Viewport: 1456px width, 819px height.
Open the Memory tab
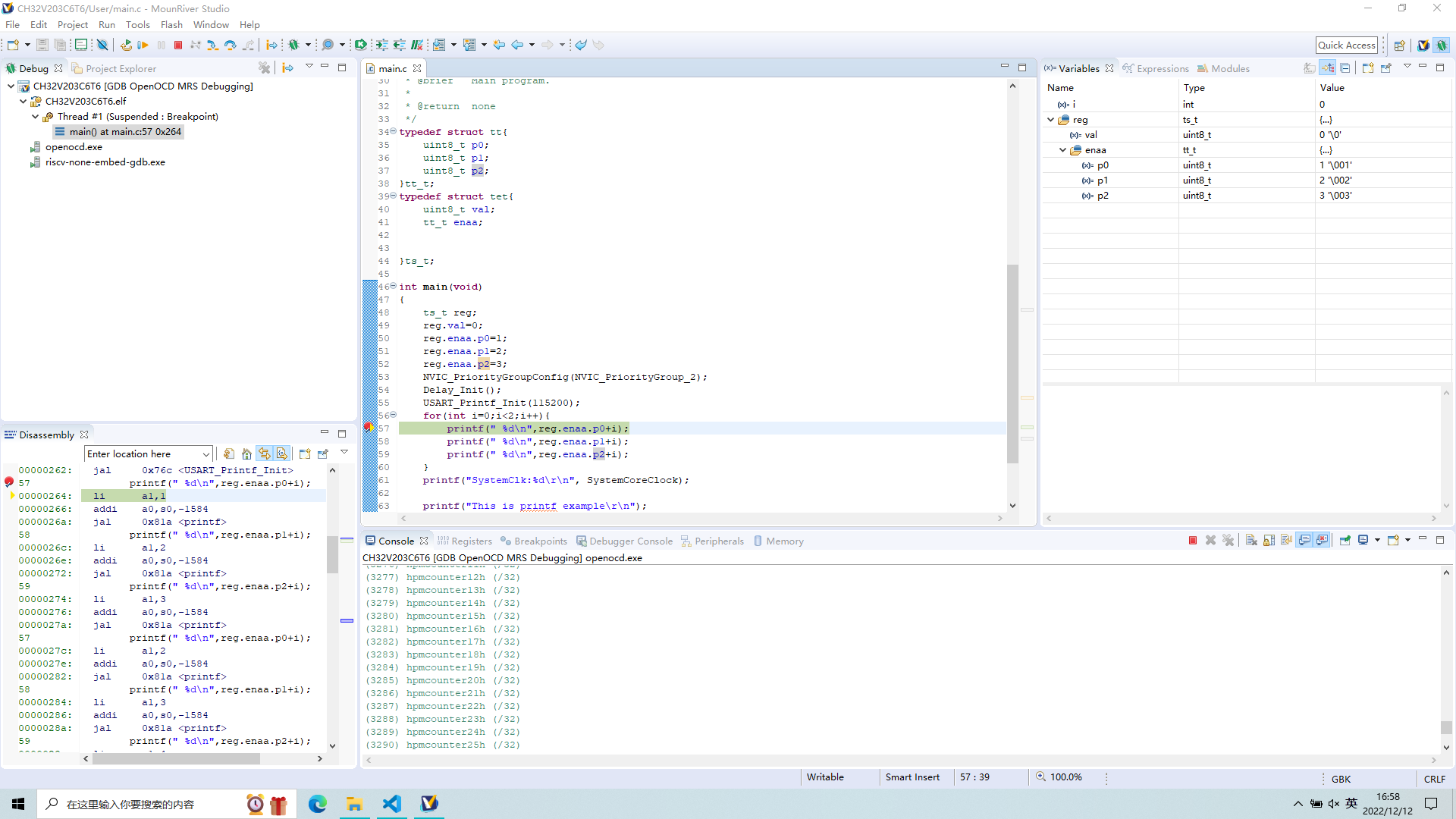point(778,541)
